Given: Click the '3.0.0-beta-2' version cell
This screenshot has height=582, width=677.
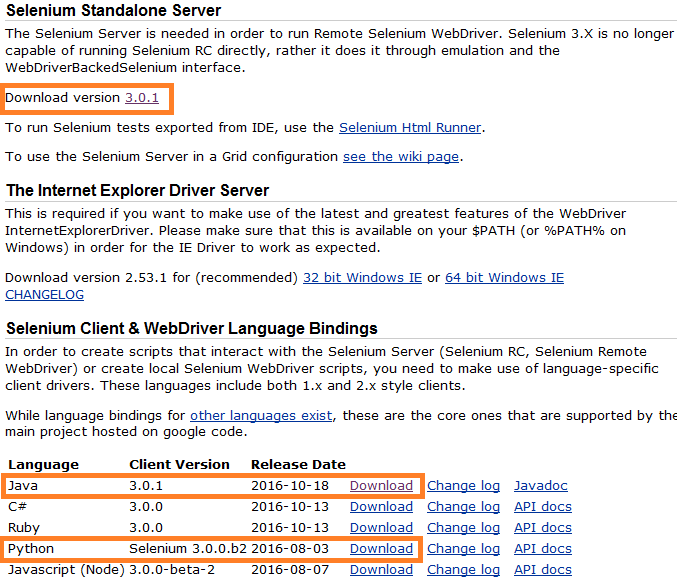Looking at the screenshot, I should [172, 570].
